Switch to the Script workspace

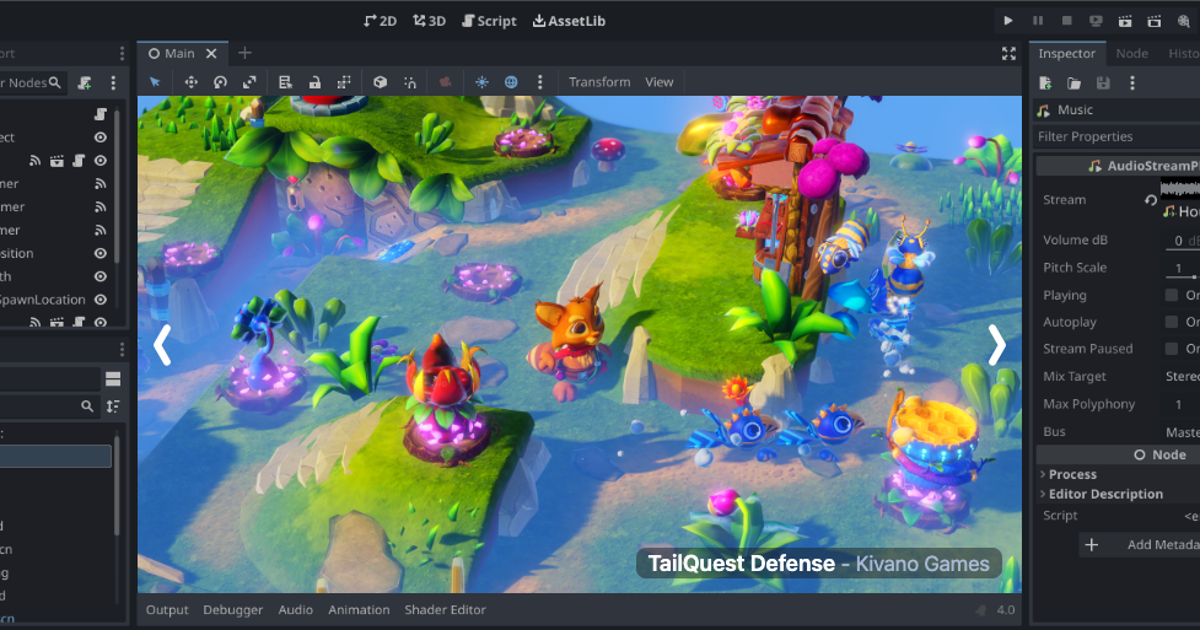click(x=489, y=21)
